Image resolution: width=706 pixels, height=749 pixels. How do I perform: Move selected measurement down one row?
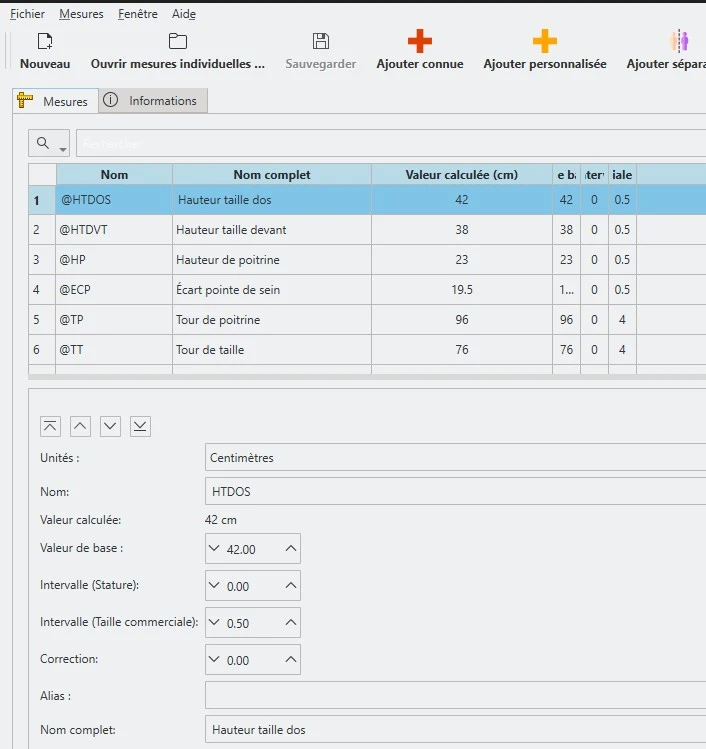click(110, 427)
